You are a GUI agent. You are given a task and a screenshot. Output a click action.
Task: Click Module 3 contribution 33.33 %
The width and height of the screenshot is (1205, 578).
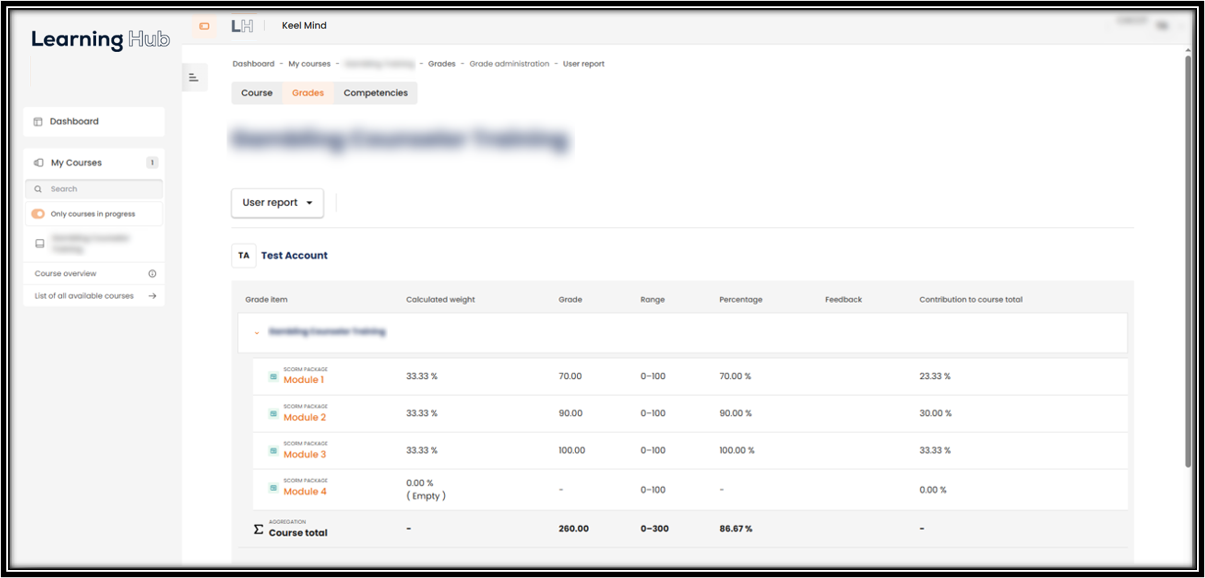[x=935, y=451]
